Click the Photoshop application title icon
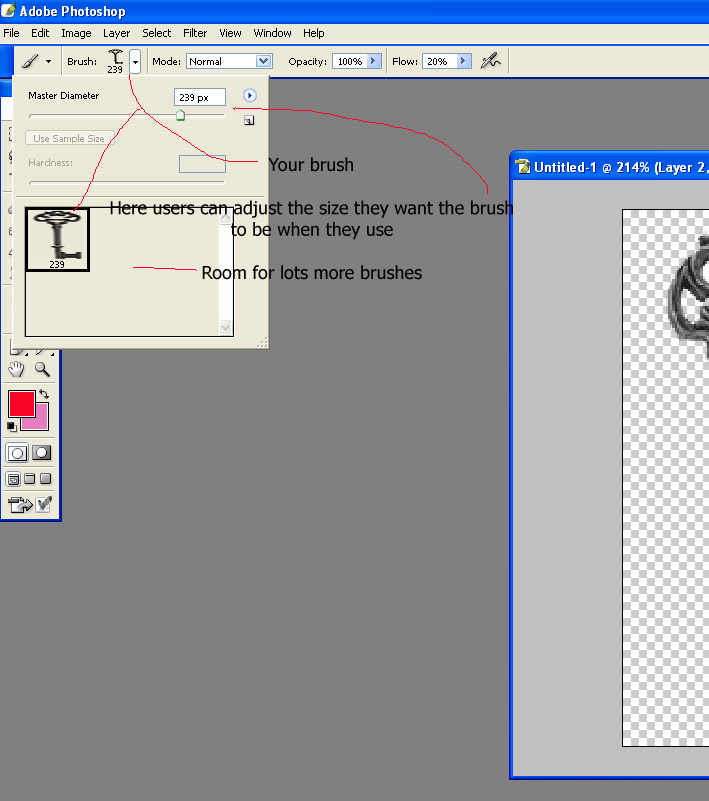 point(8,10)
